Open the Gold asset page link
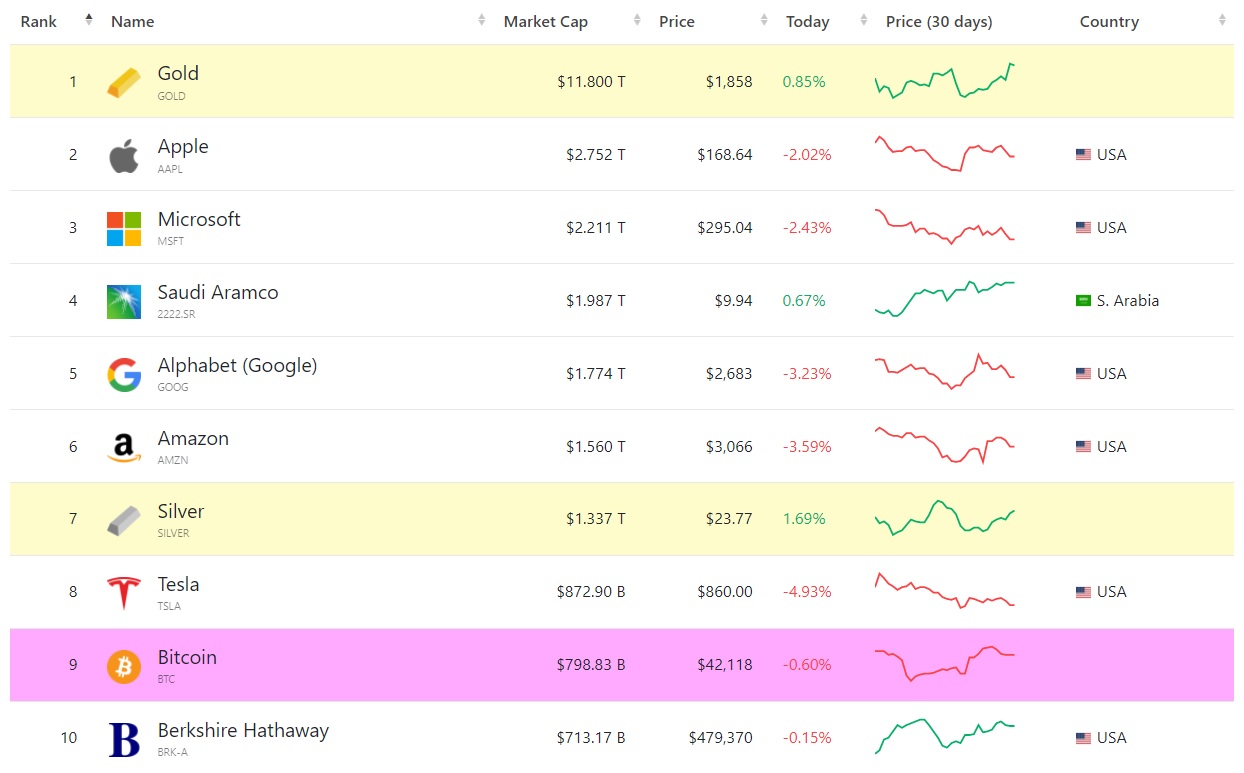 coord(178,73)
